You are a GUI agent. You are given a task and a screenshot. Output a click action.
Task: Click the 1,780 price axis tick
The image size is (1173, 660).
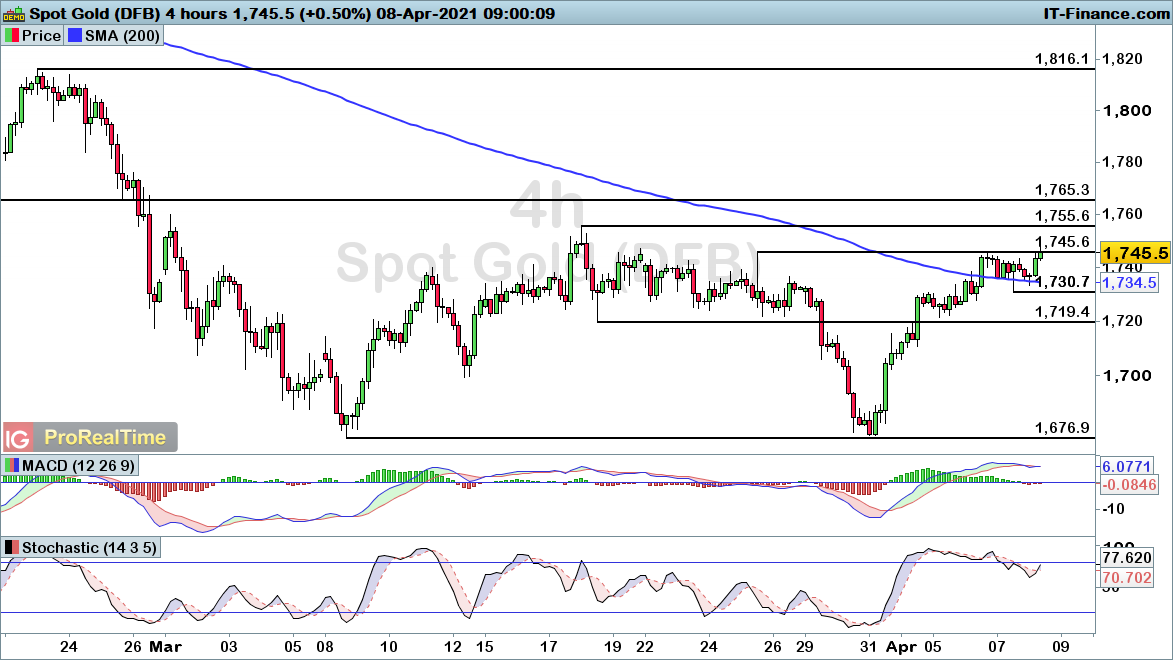pos(1123,162)
